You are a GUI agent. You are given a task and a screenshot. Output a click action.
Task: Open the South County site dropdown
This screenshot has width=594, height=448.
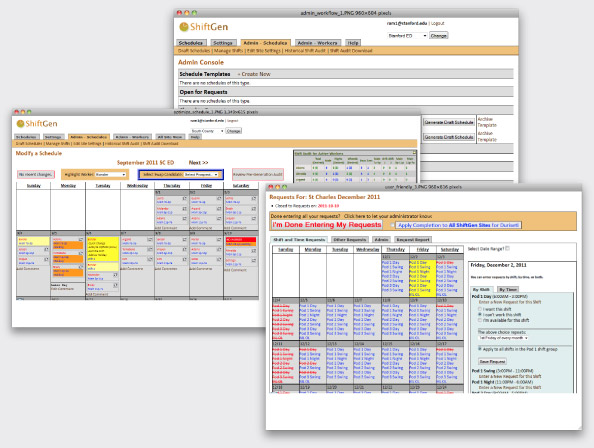click(207, 131)
